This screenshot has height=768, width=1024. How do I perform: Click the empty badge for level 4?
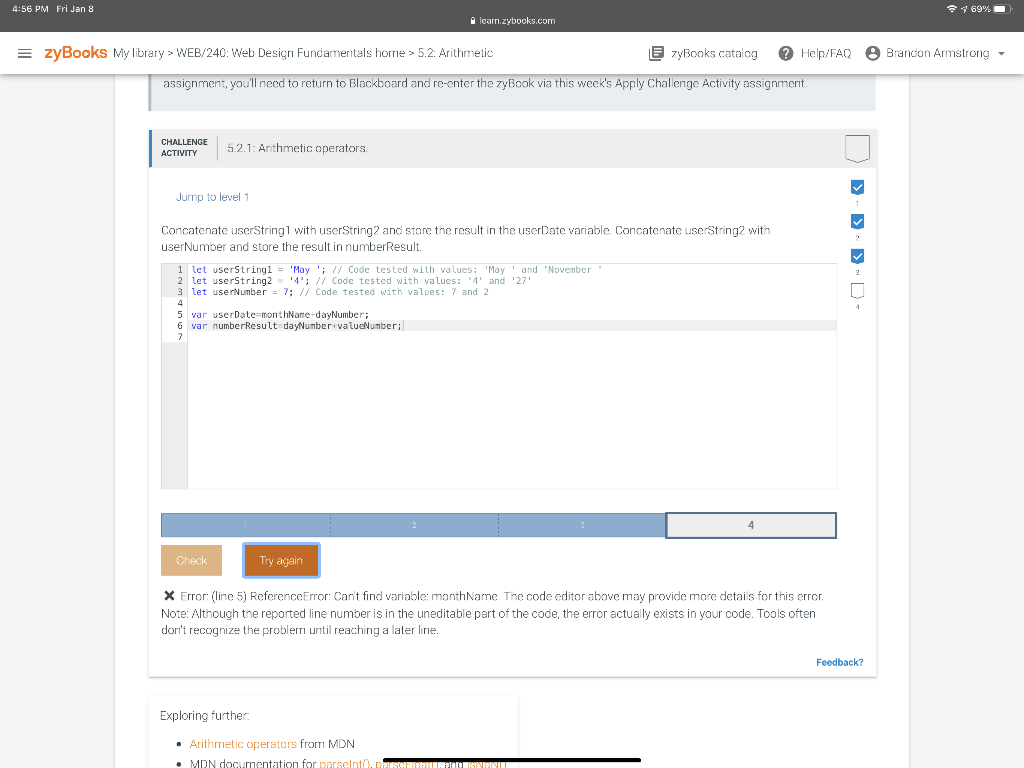[x=857, y=290]
